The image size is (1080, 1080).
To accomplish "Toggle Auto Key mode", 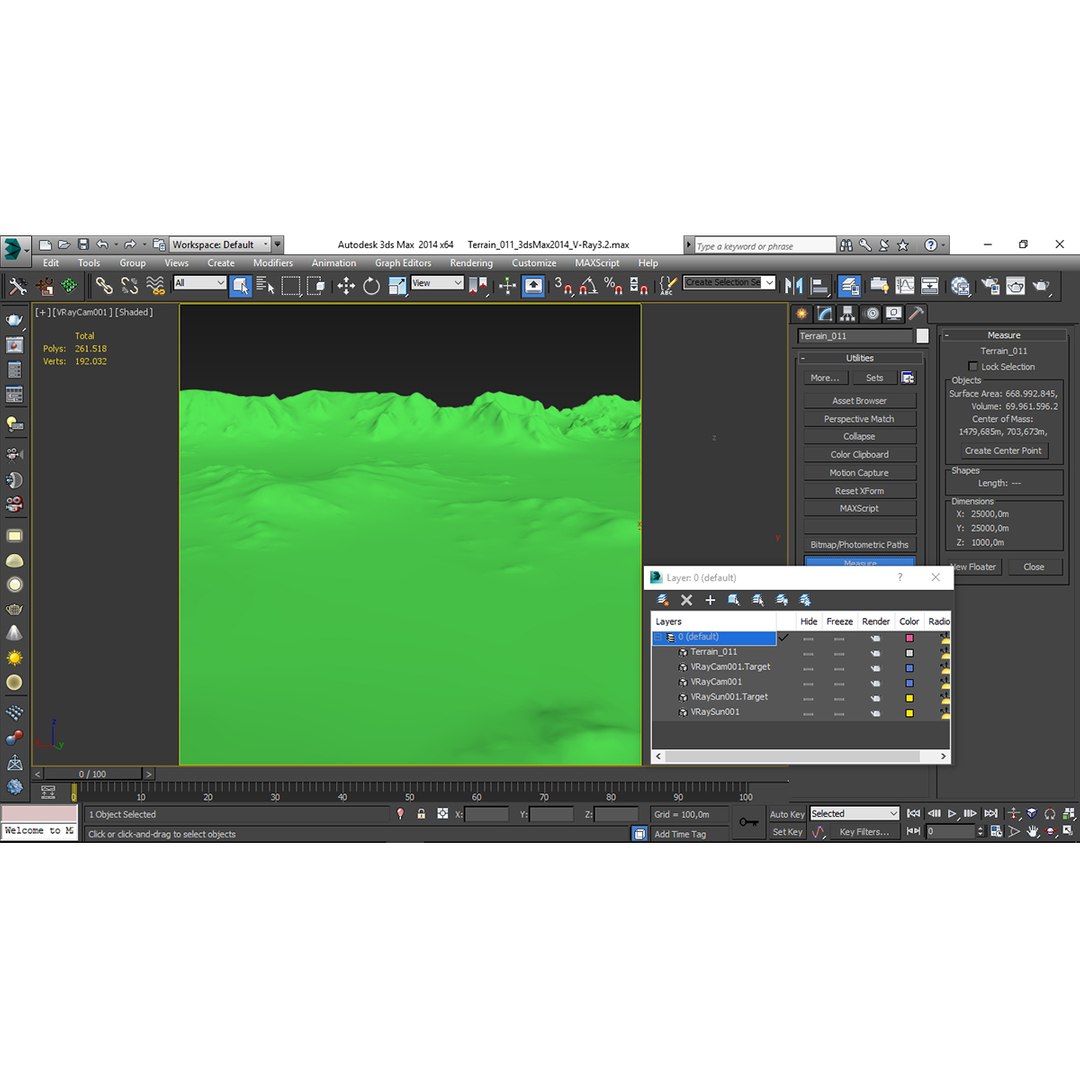I will pos(787,814).
